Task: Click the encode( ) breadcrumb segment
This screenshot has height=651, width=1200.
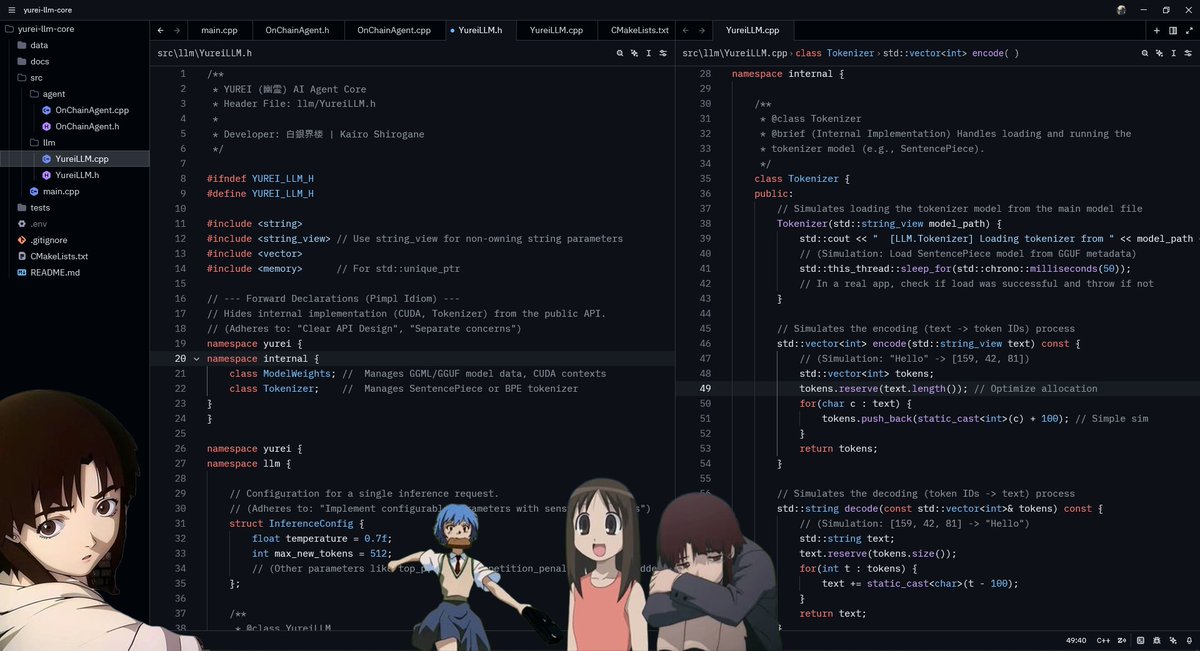Action: click(x=951, y=52)
